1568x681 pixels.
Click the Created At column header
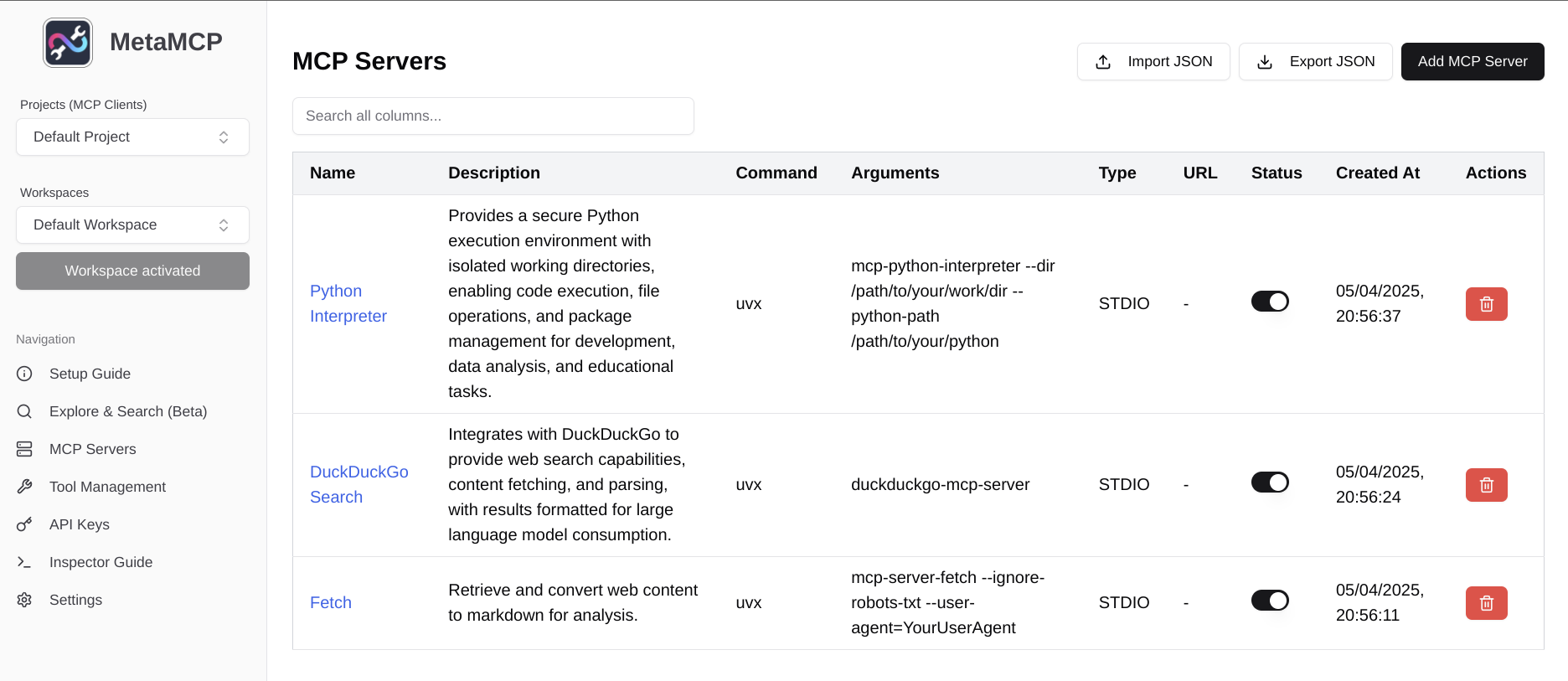point(1378,173)
